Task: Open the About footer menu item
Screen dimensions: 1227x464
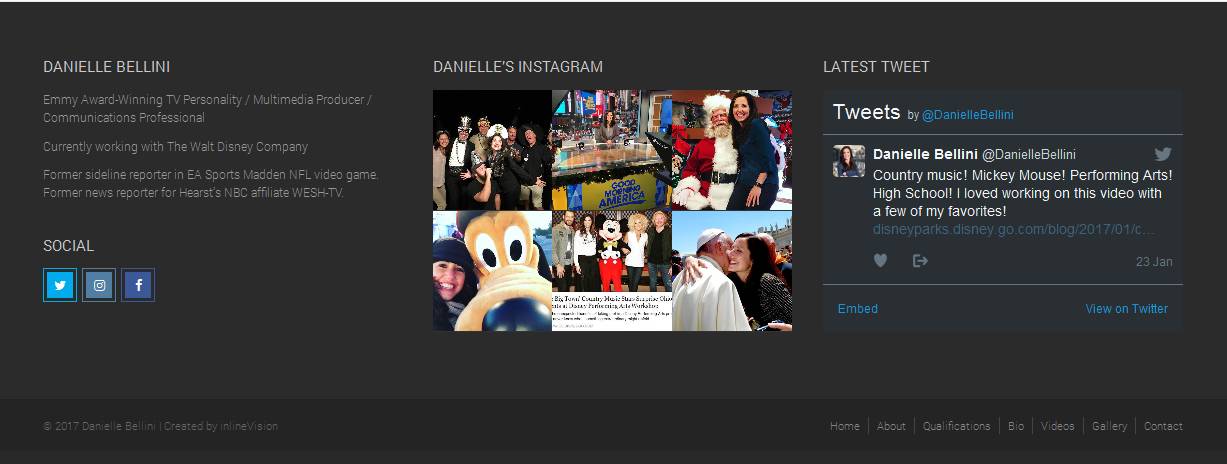Action: pos(891,426)
